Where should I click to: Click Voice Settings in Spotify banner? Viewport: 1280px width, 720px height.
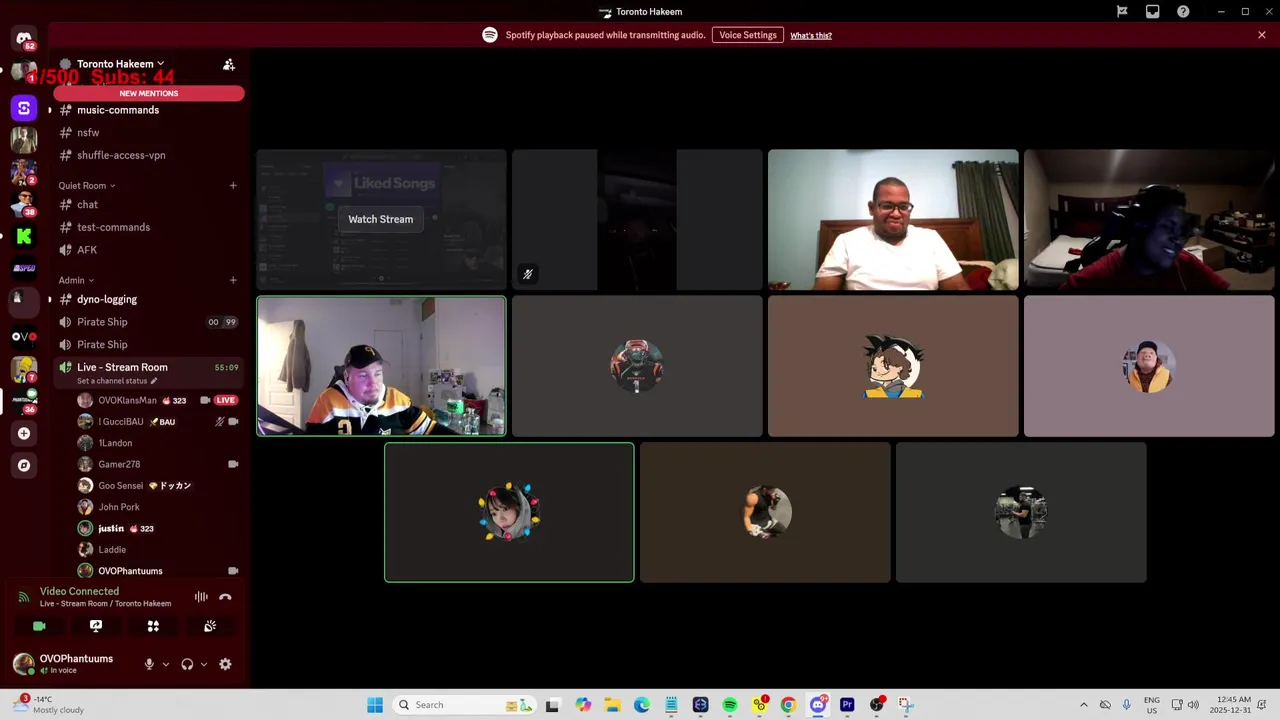point(748,35)
